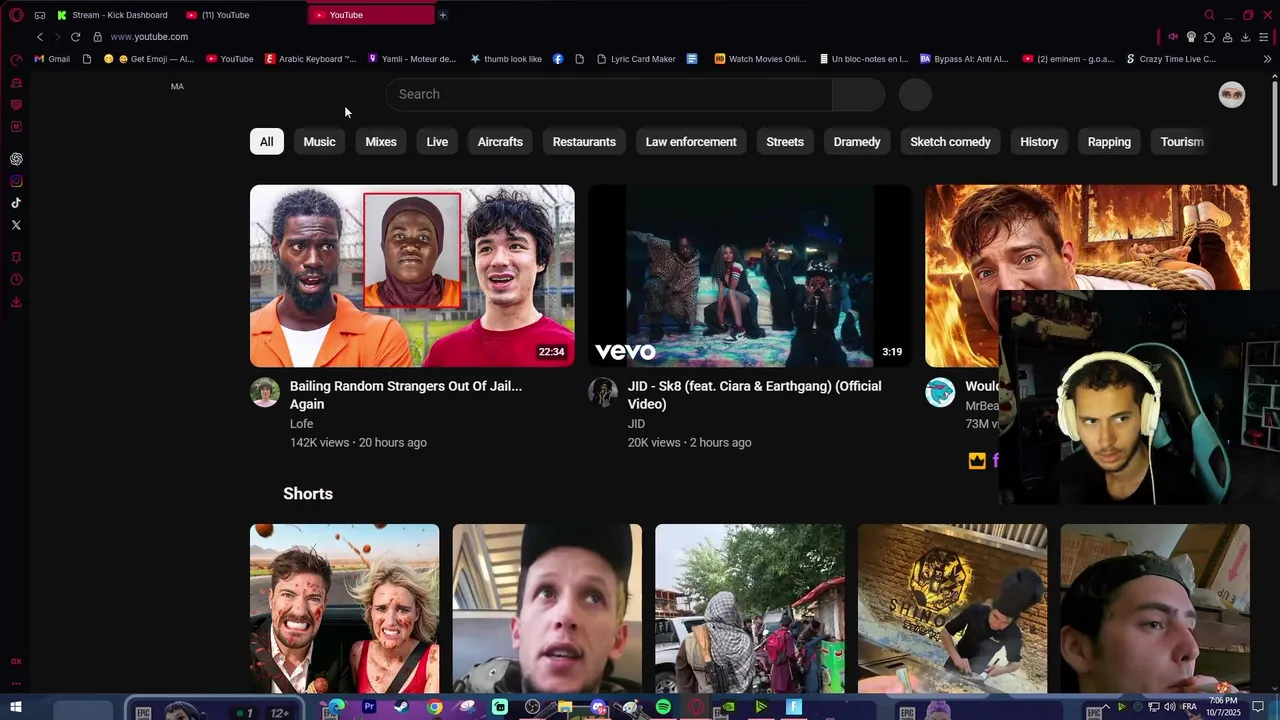Click the www.youtube.com address bar
Image resolution: width=1280 pixels, height=720 pixels.
[149, 37]
